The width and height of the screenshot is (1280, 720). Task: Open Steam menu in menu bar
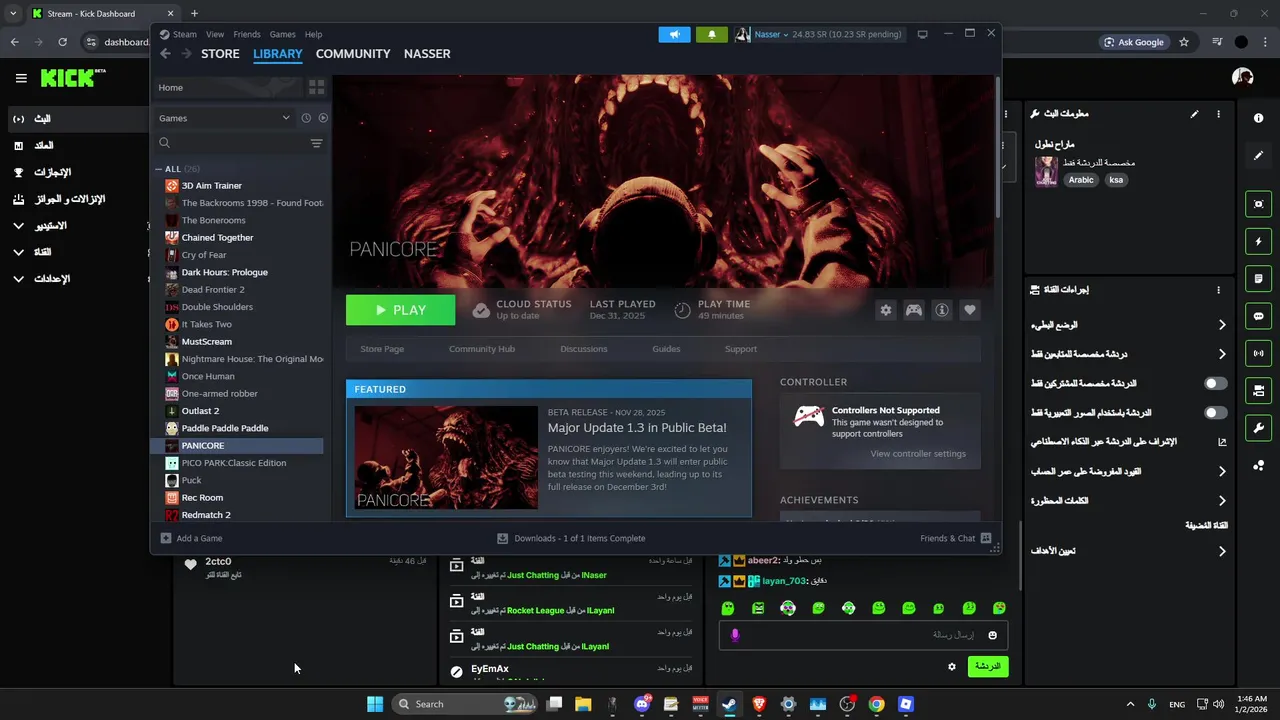point(184,34)
